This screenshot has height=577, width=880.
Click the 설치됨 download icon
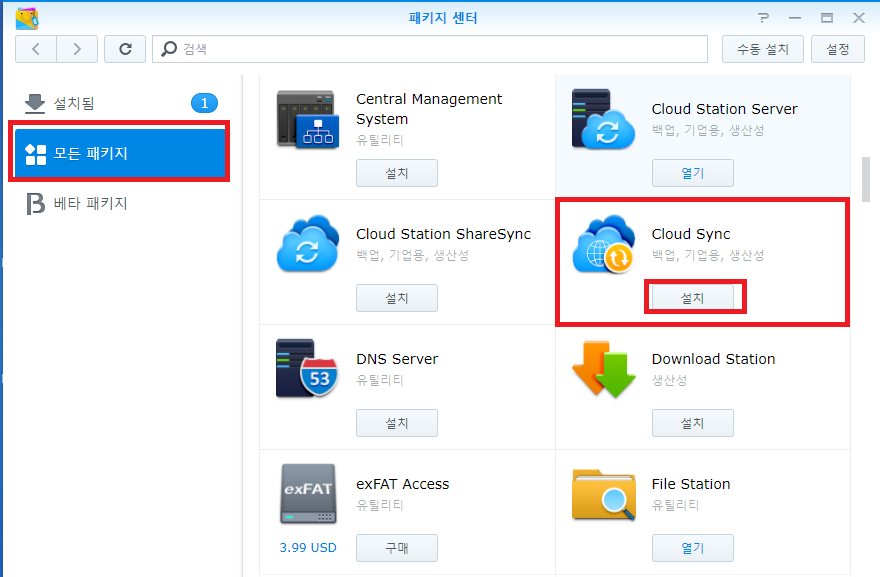[x=35, y=103]
